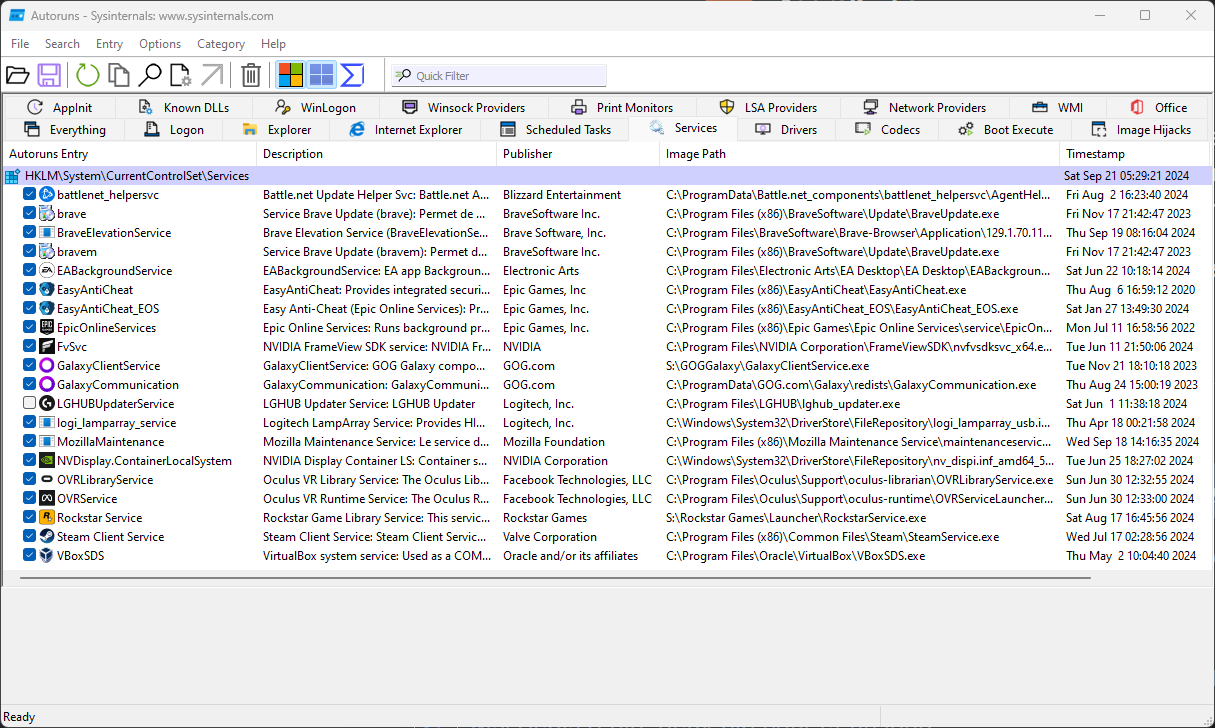
Task: Click the LGHUBUpdaterService Logitech icon
Action: tap(46, 404)
